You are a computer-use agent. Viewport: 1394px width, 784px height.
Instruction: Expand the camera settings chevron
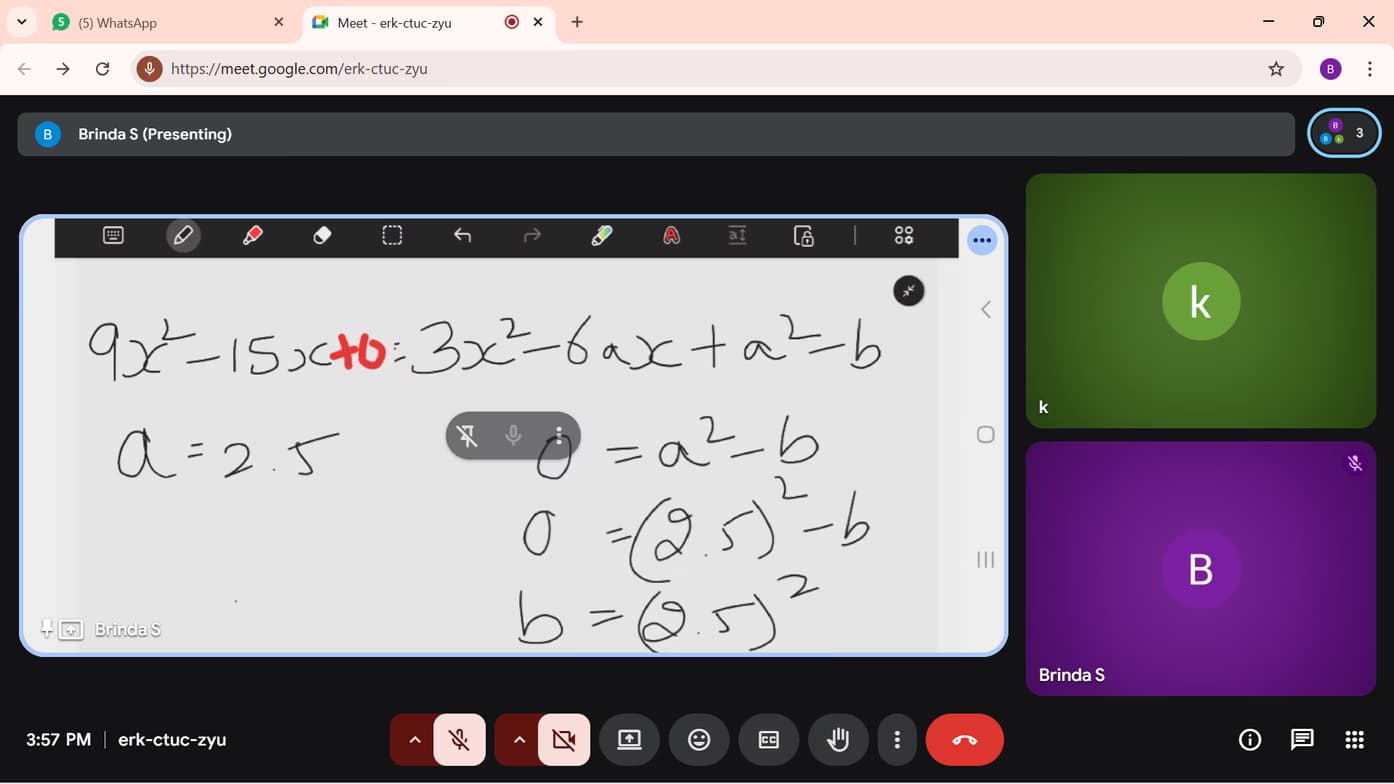[x=518, y=739]
